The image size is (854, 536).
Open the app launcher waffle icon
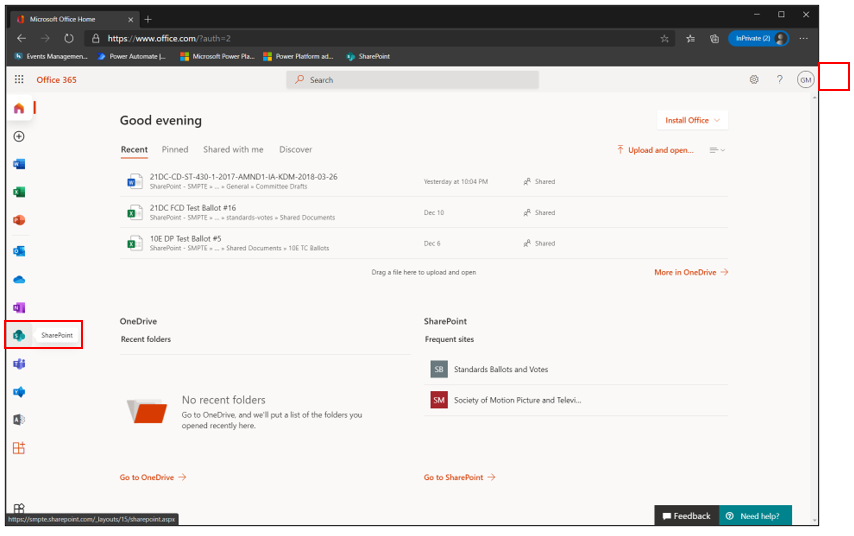(19, 80)
